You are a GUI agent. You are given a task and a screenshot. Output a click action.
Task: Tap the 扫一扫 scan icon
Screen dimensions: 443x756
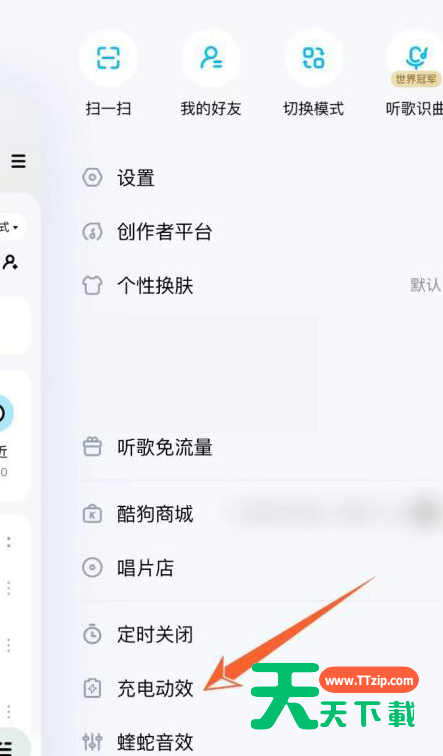tap(108, 58)
